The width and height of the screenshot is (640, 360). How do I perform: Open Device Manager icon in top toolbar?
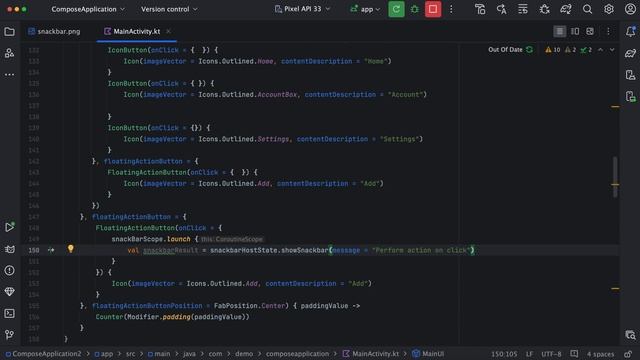[480, 9]
